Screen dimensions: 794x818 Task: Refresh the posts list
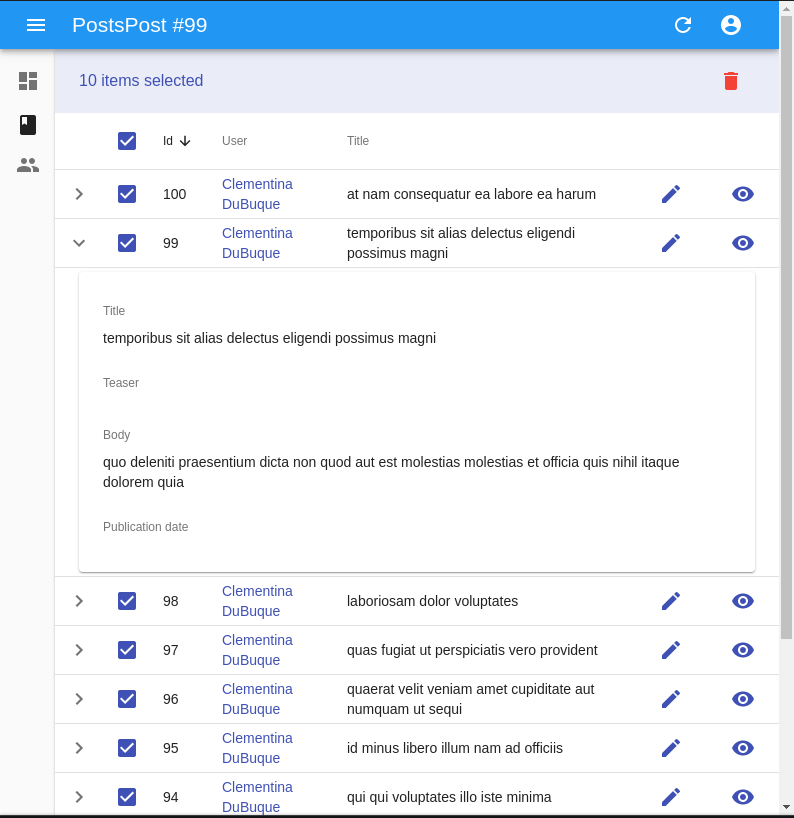683,25
